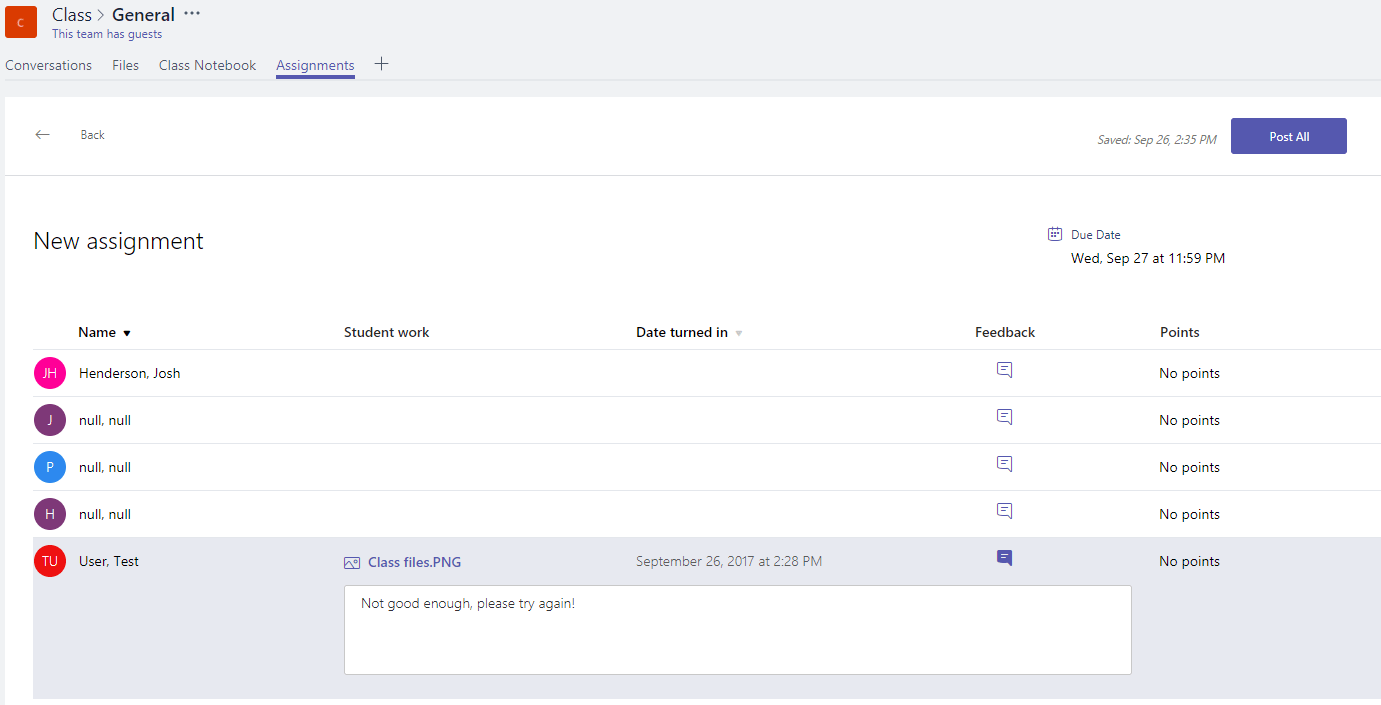Viewport: 1381px width, 705px height.
Task: Click the No points field for User, Test
Action: [1190, 561]
